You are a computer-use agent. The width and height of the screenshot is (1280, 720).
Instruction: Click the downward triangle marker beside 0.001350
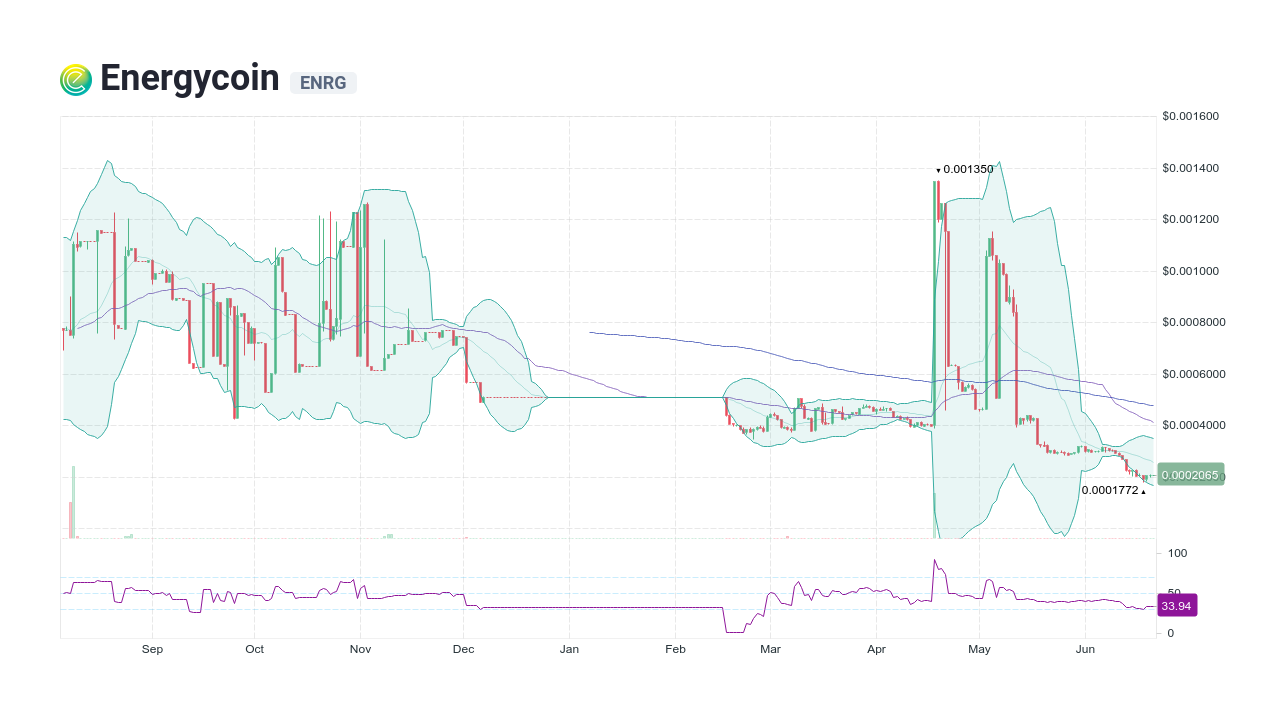click(938, 170)
